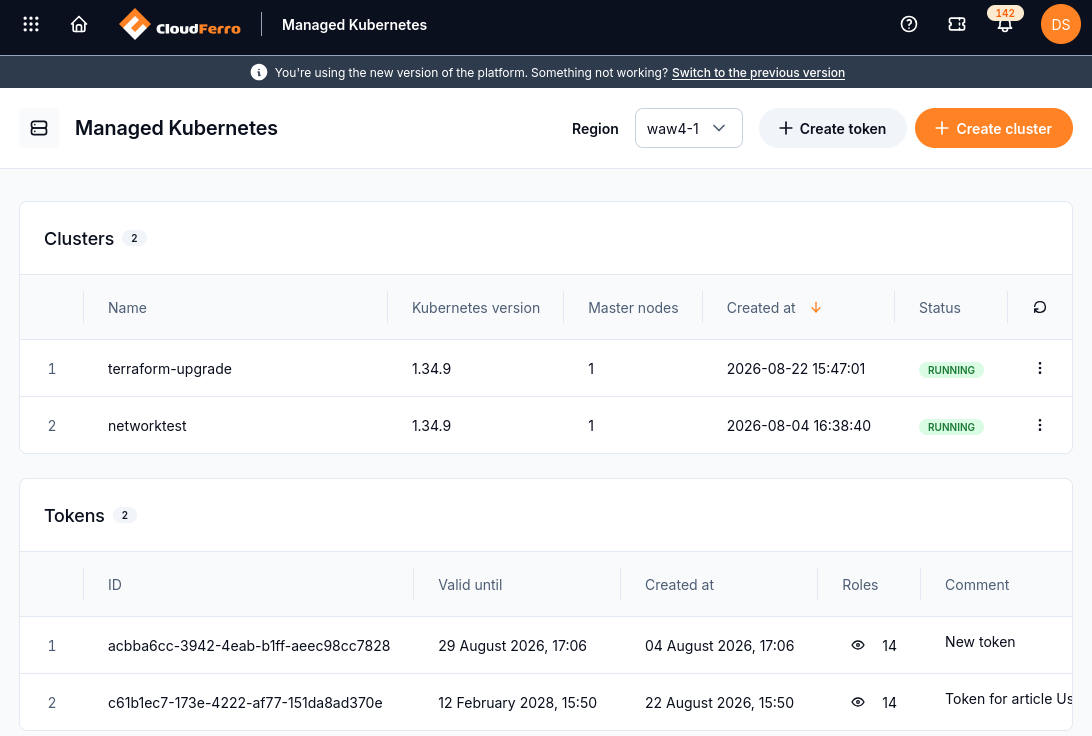Image resolution: width=1092 pixels, height=736 pixels.
Task: Click the Clusters section heading
Action: click(x=79, y=239)
